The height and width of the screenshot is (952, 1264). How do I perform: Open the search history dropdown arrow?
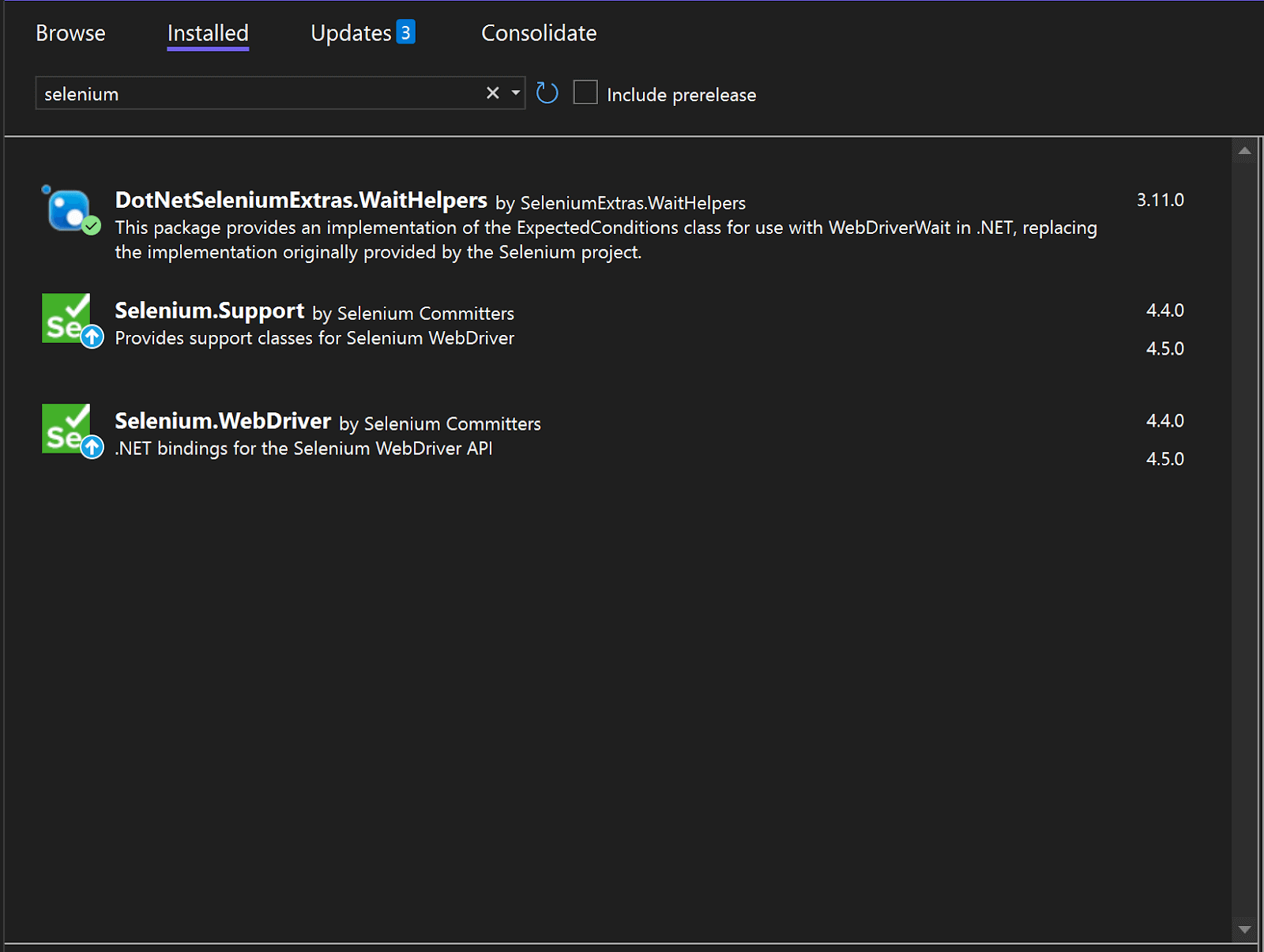[516, 92]
